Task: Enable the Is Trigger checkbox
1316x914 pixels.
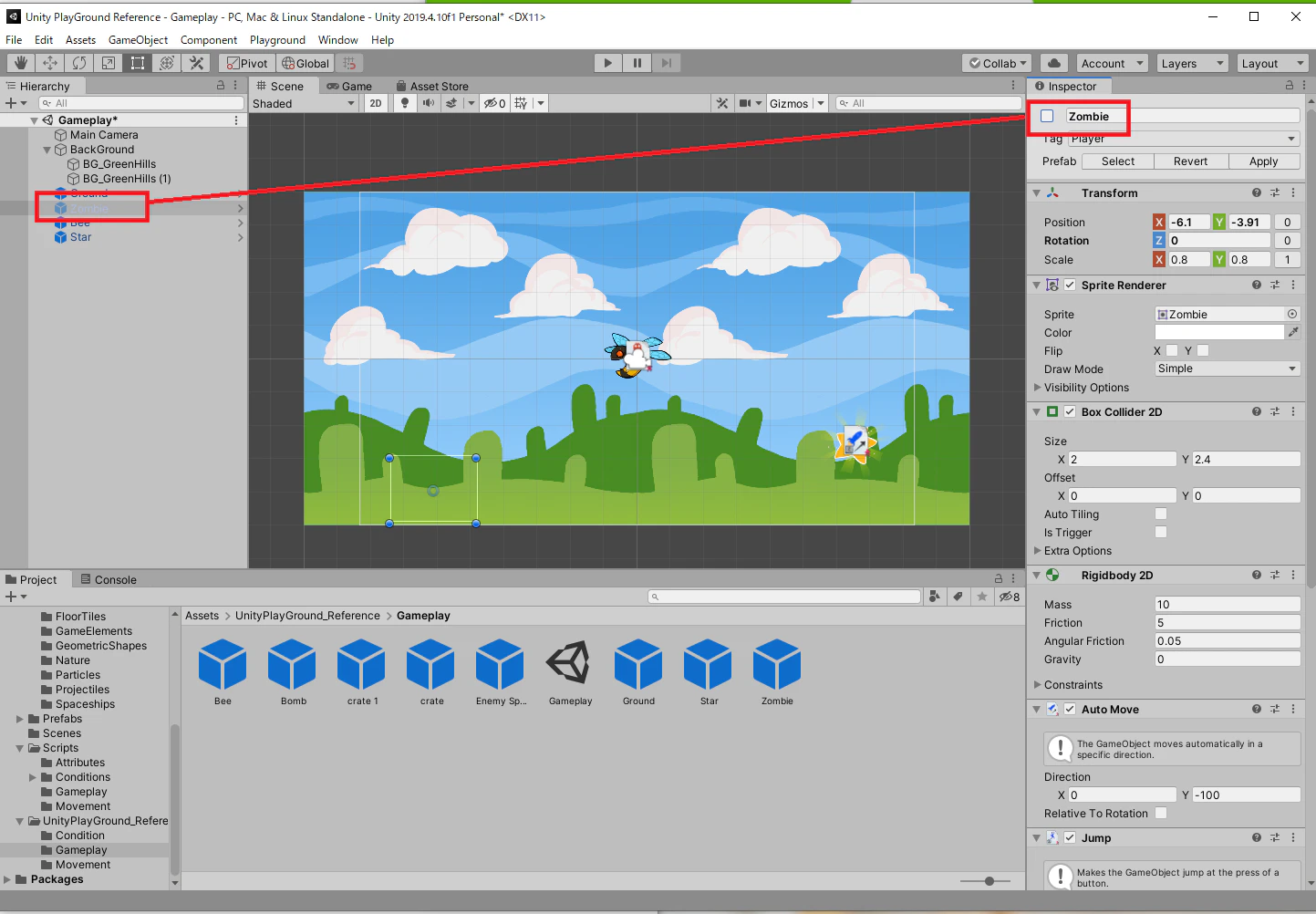Action: click(x=1161, y=532)
